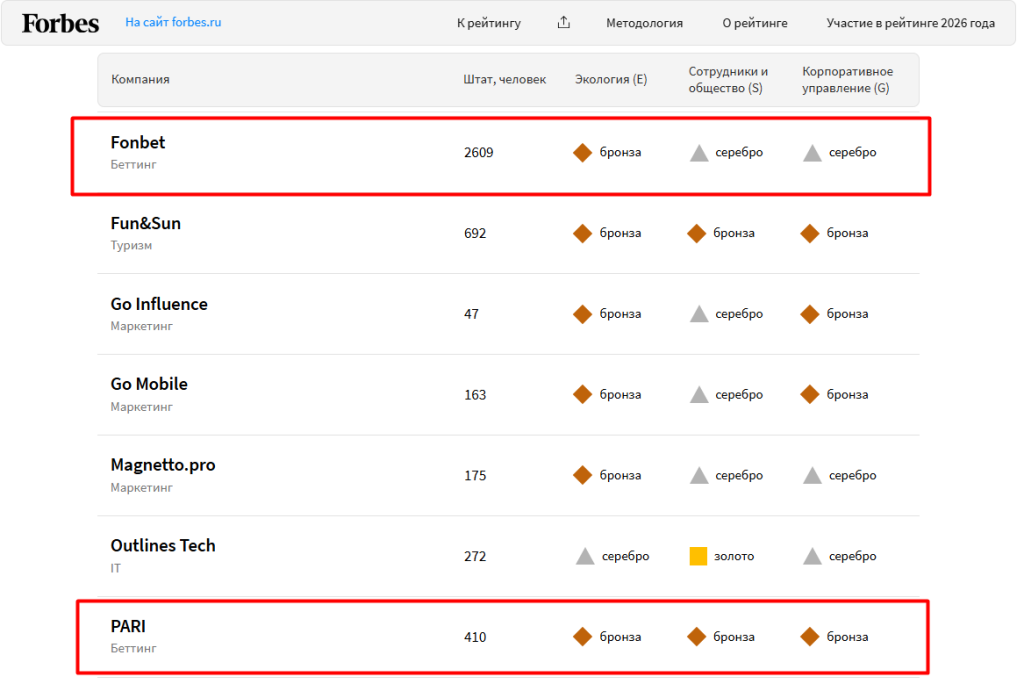Click Outlines Tech gold society square
The image size is (1024, 684).
coord(698,556)
